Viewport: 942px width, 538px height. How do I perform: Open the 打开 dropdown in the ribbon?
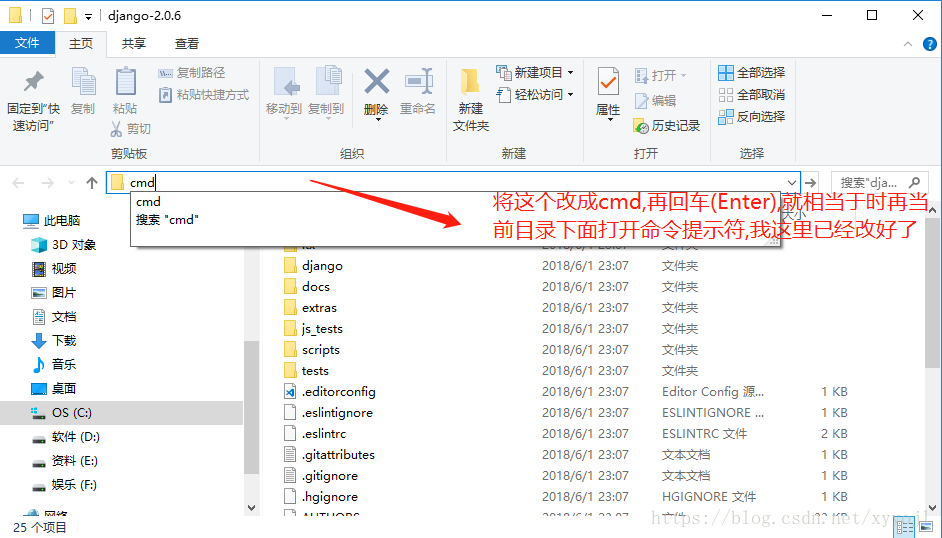coord(660,76)
